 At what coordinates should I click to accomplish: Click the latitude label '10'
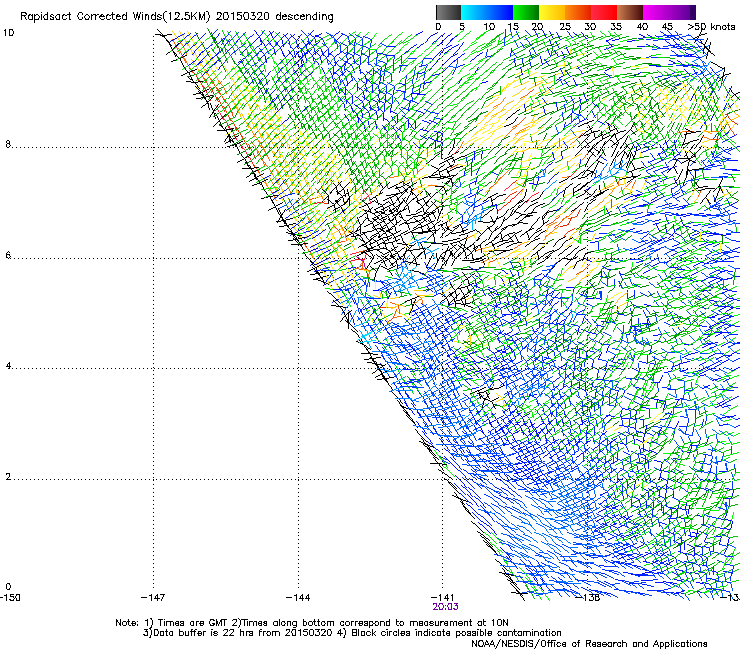(8, 33)
